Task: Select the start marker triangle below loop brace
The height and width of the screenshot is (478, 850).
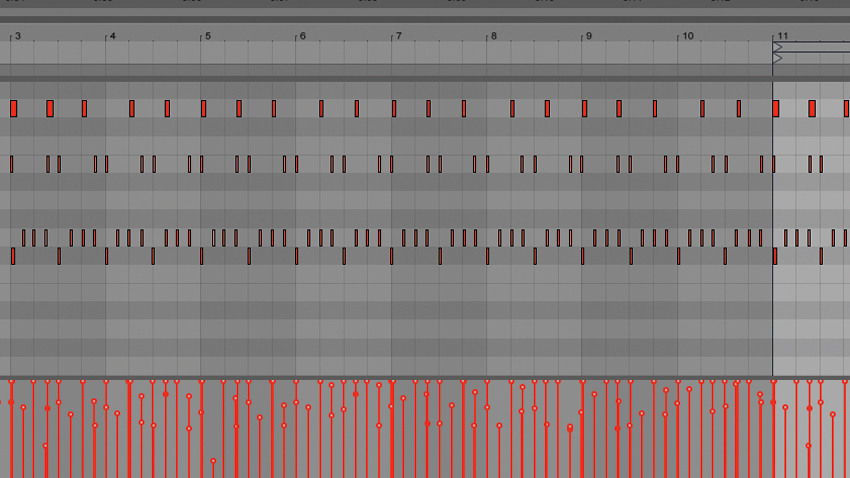Action: (777, 59)
